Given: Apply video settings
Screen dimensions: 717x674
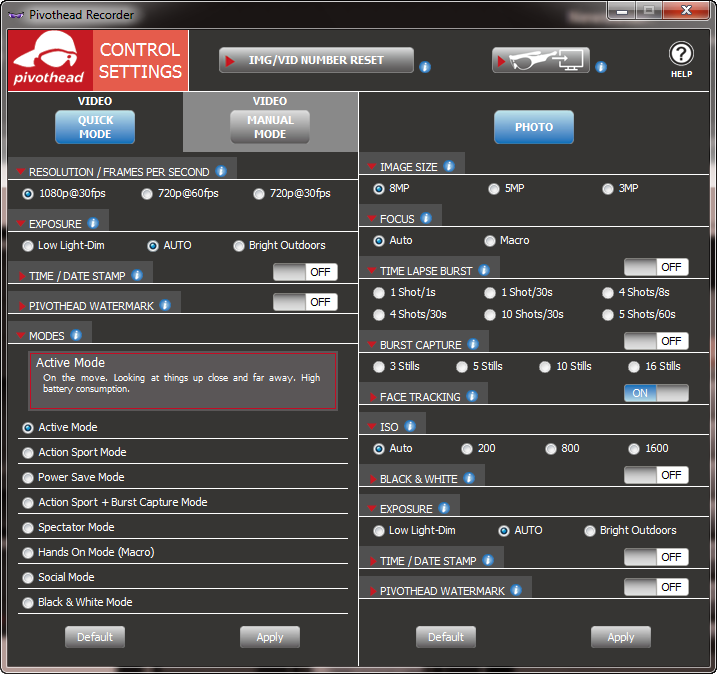Looking at the screenshot, I should (x=270, y=637).
